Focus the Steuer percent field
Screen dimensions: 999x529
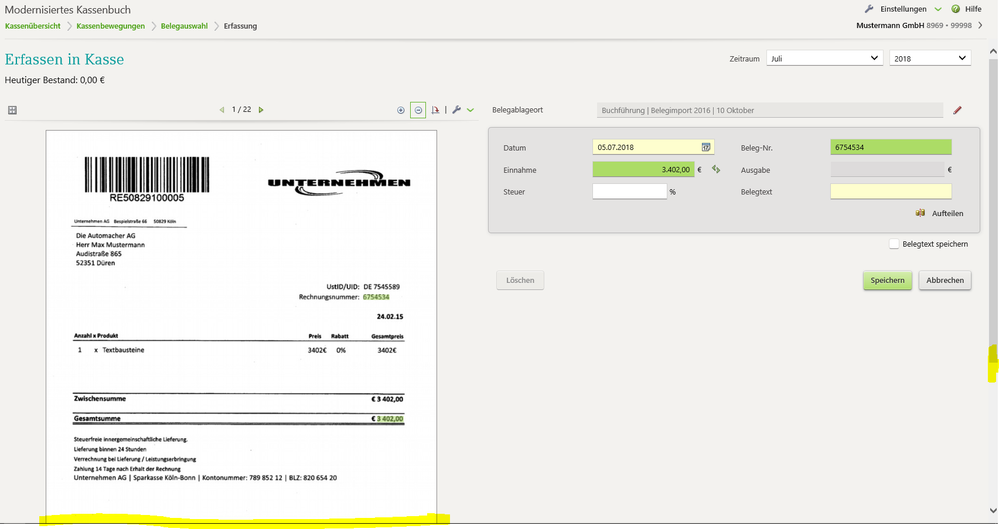629,191
